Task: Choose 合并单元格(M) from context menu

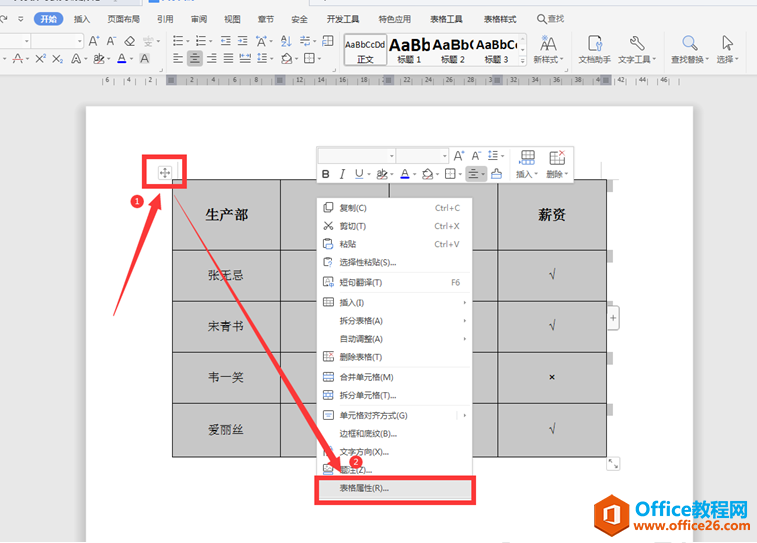Action: tap(395, 377)
